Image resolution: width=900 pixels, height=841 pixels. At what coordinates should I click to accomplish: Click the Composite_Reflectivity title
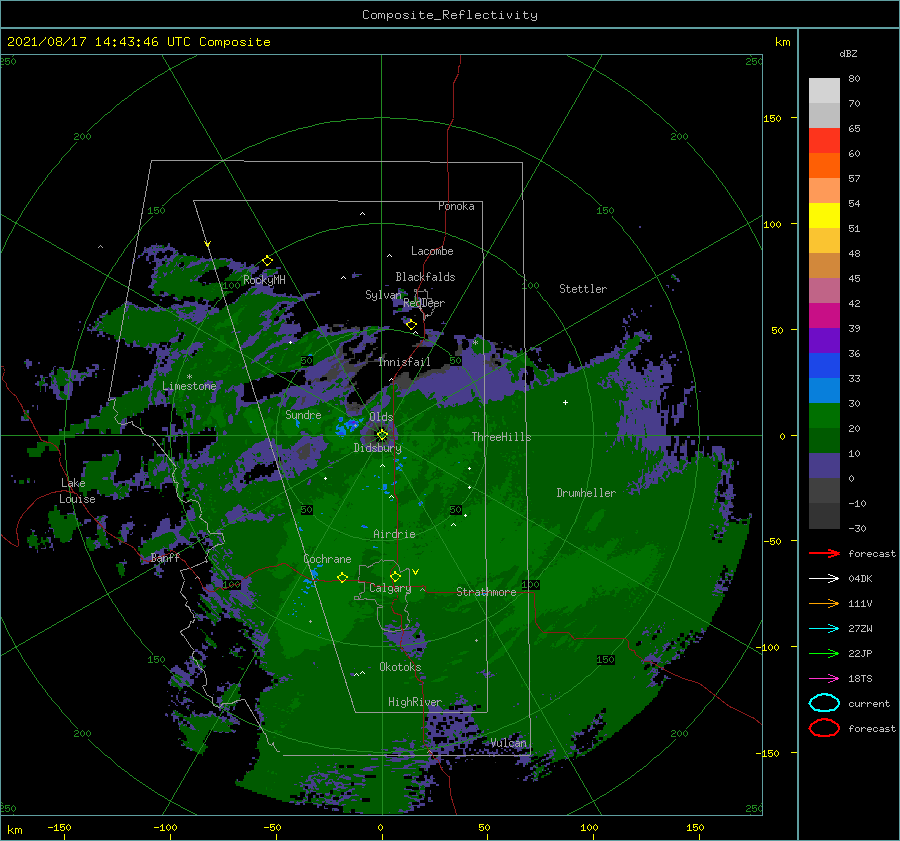[450, 15]
